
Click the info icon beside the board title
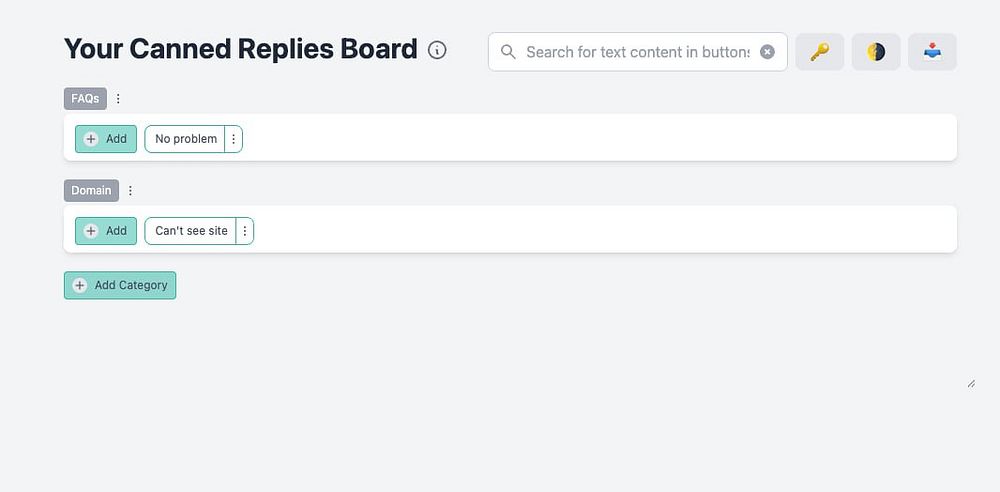(x=437, y=50)
